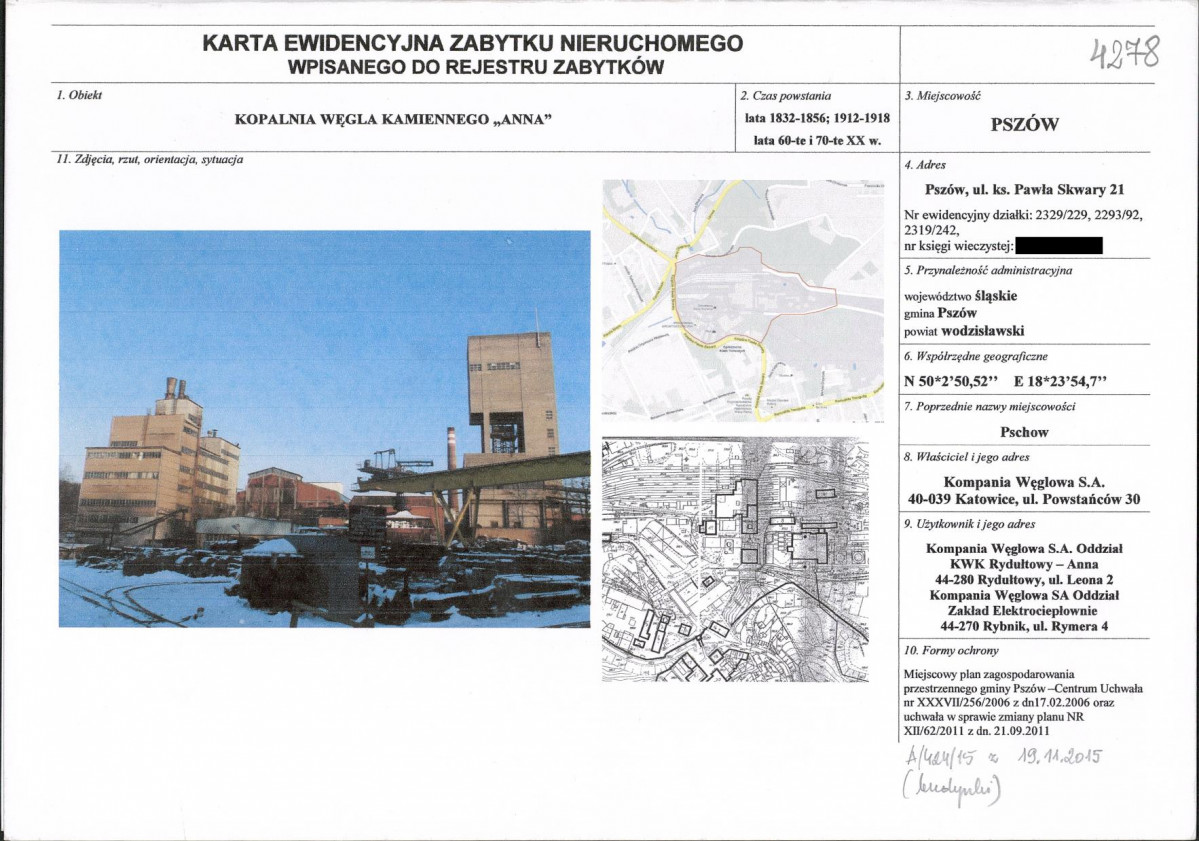Screen dimensions: 1199x841
Task: Click the '10. Formy ochrony' heading
Action: click(937, 650)
